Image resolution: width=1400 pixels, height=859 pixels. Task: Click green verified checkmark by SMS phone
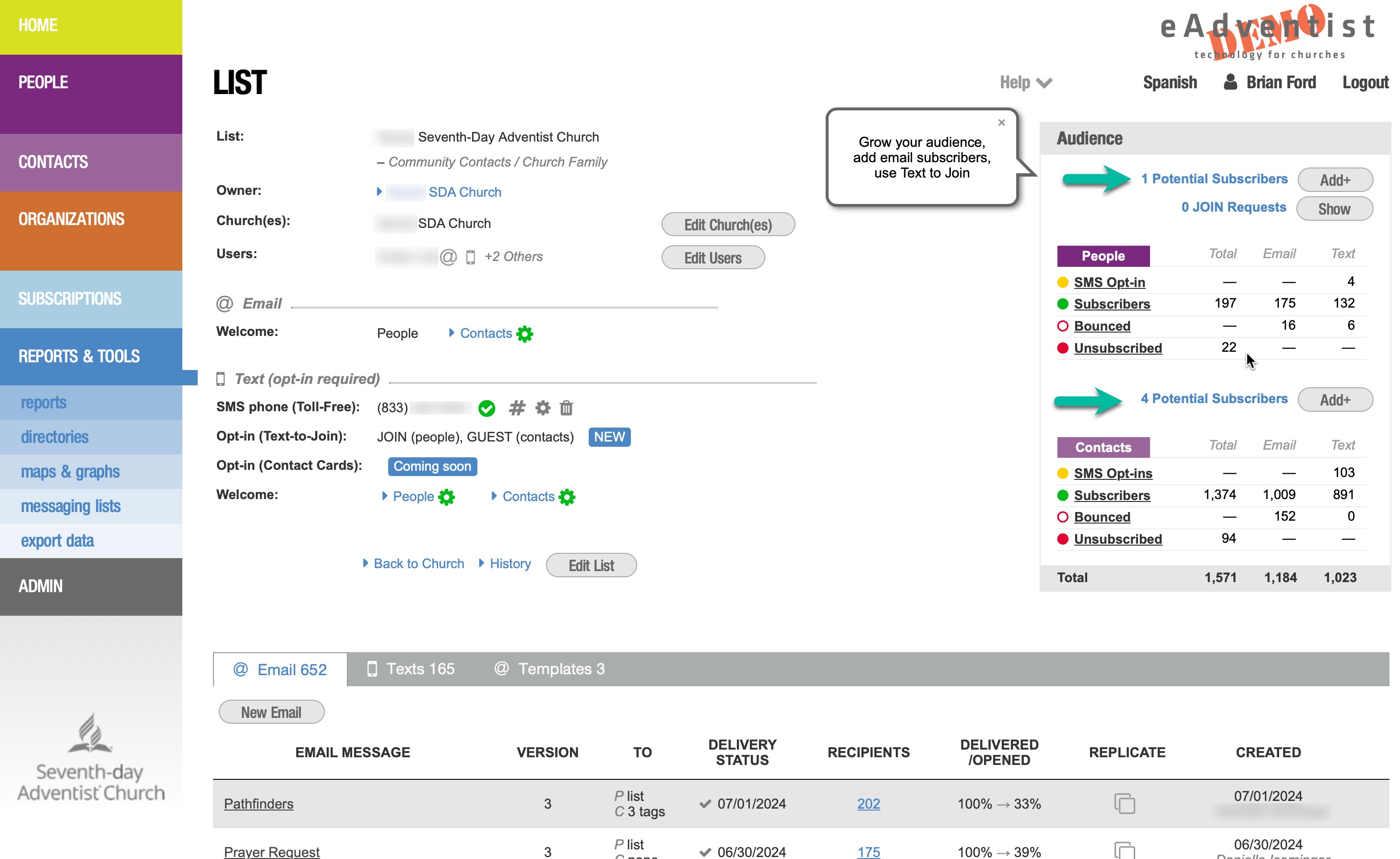(x=486, y=408)
